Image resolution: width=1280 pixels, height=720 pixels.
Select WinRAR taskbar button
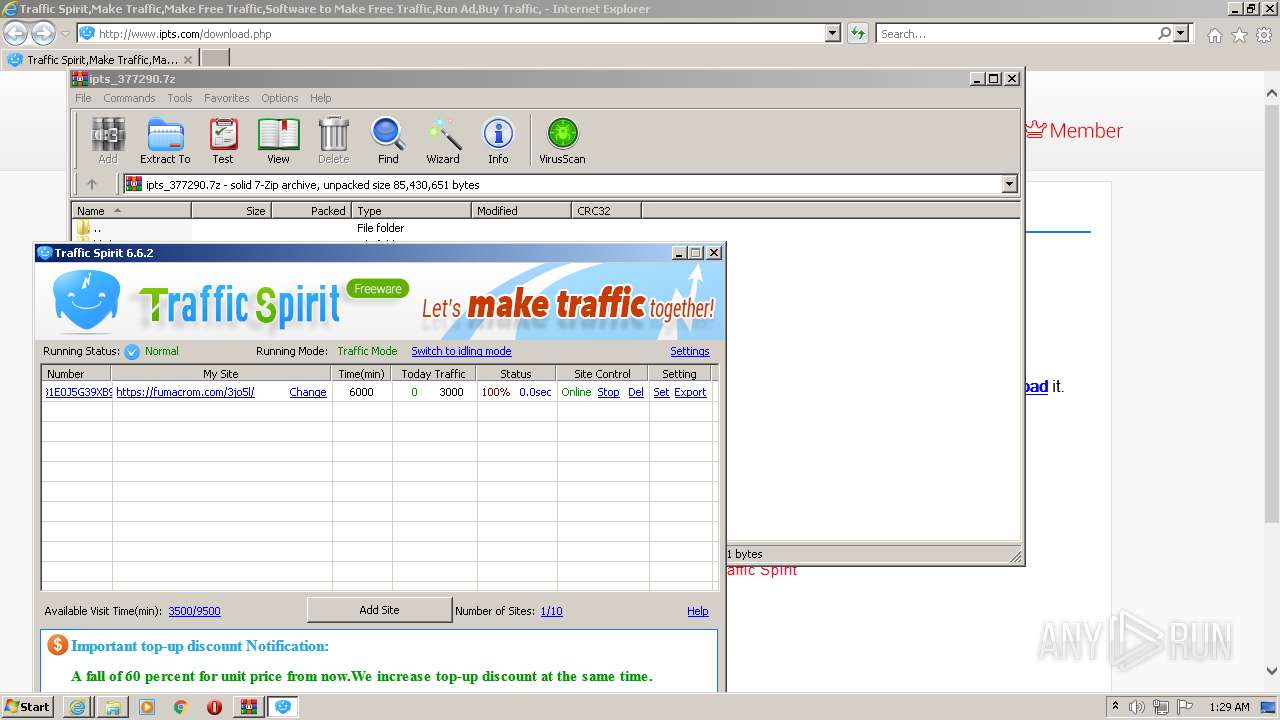[248, 707]
